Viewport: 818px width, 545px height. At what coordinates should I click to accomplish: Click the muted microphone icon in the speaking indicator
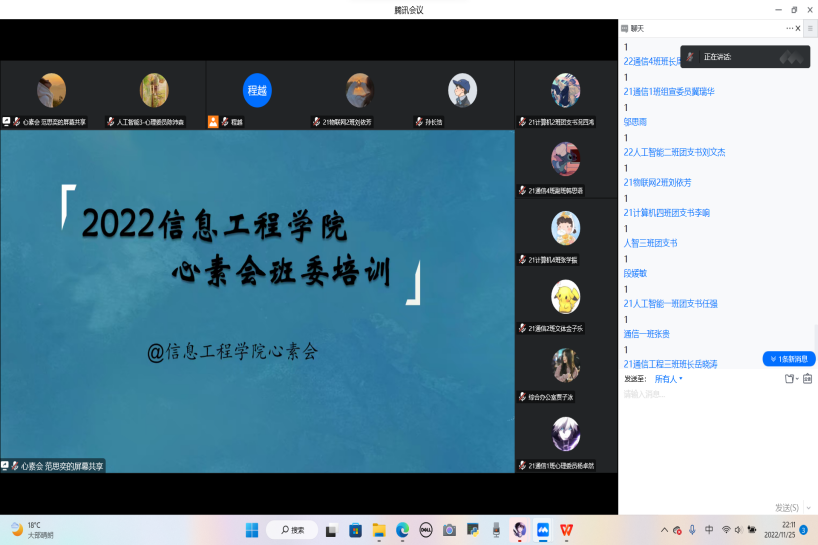690,57
